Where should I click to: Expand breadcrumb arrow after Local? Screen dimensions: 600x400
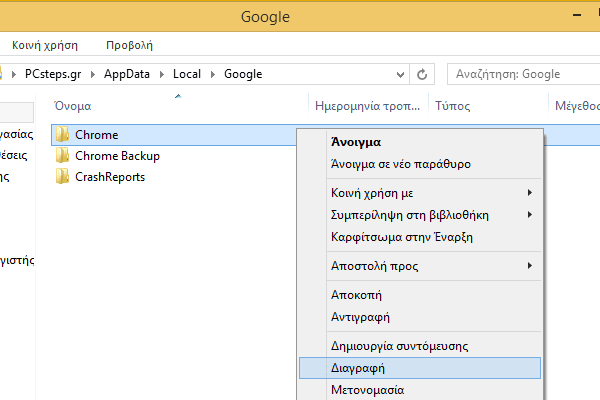(x=213, y=74)
